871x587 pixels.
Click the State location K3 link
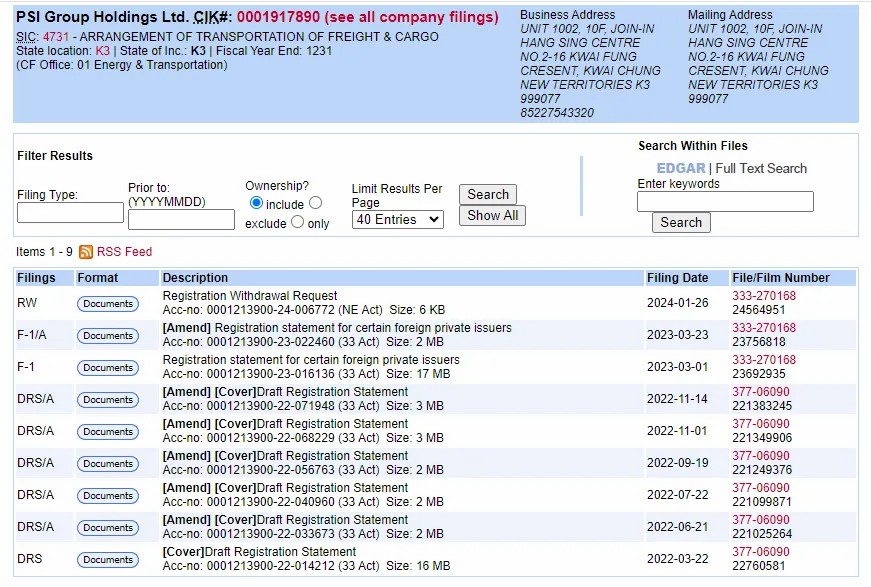pos(103,51)
